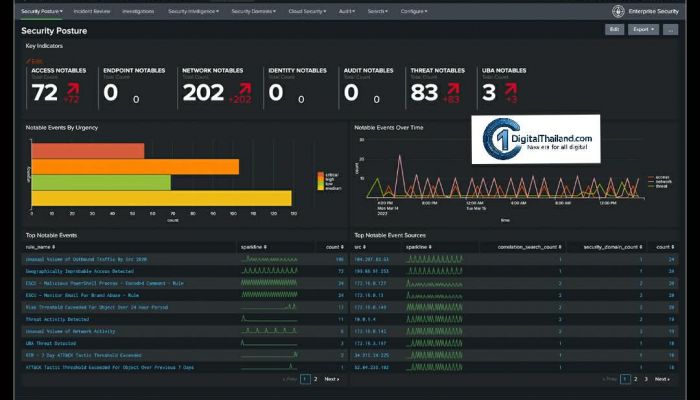The height and width of the screenshot is (400, 700).
Task: Open the Export dropdown
Action: point(644,30)
